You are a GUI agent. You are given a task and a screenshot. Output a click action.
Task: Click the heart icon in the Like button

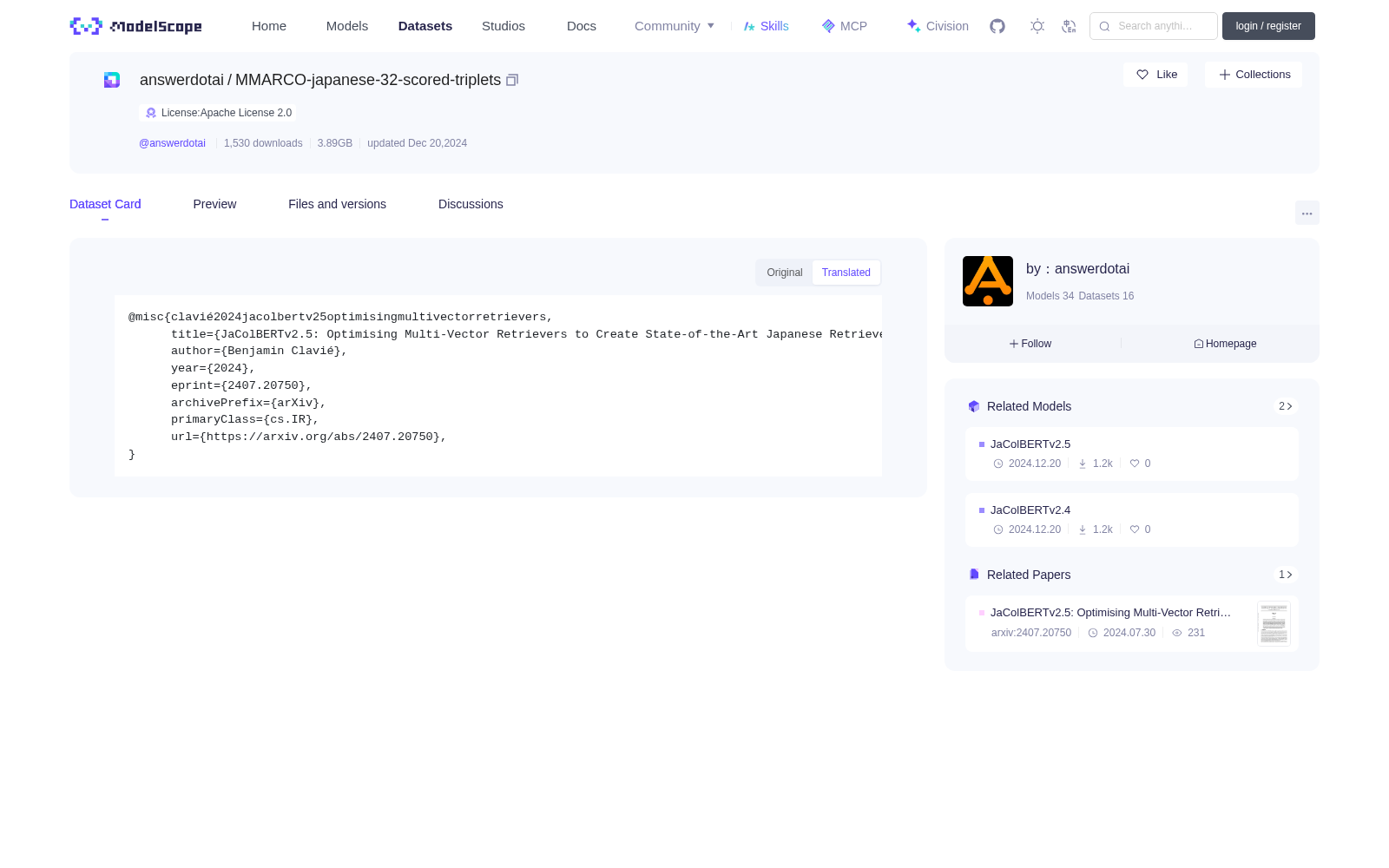(x=1142, y=75)
